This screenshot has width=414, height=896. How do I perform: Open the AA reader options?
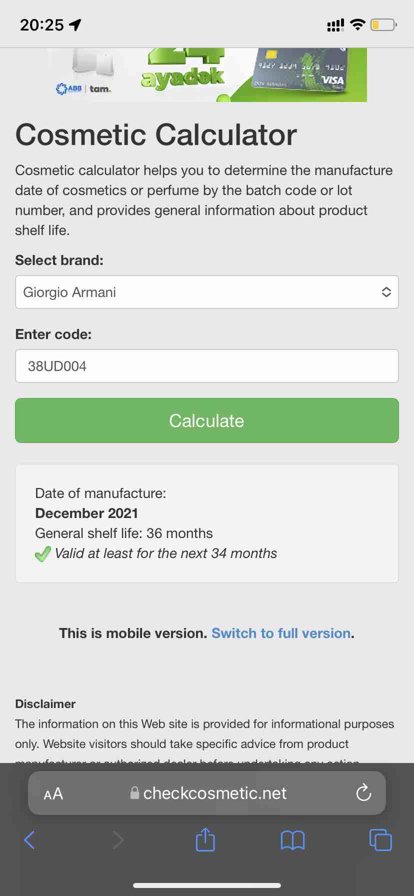[53, 794]
